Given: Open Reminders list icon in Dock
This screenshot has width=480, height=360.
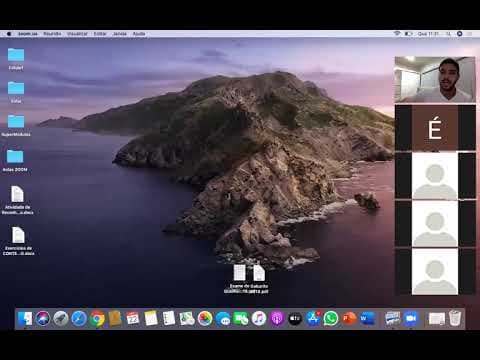Looking at the screenshot, I should tap(169, 319).
